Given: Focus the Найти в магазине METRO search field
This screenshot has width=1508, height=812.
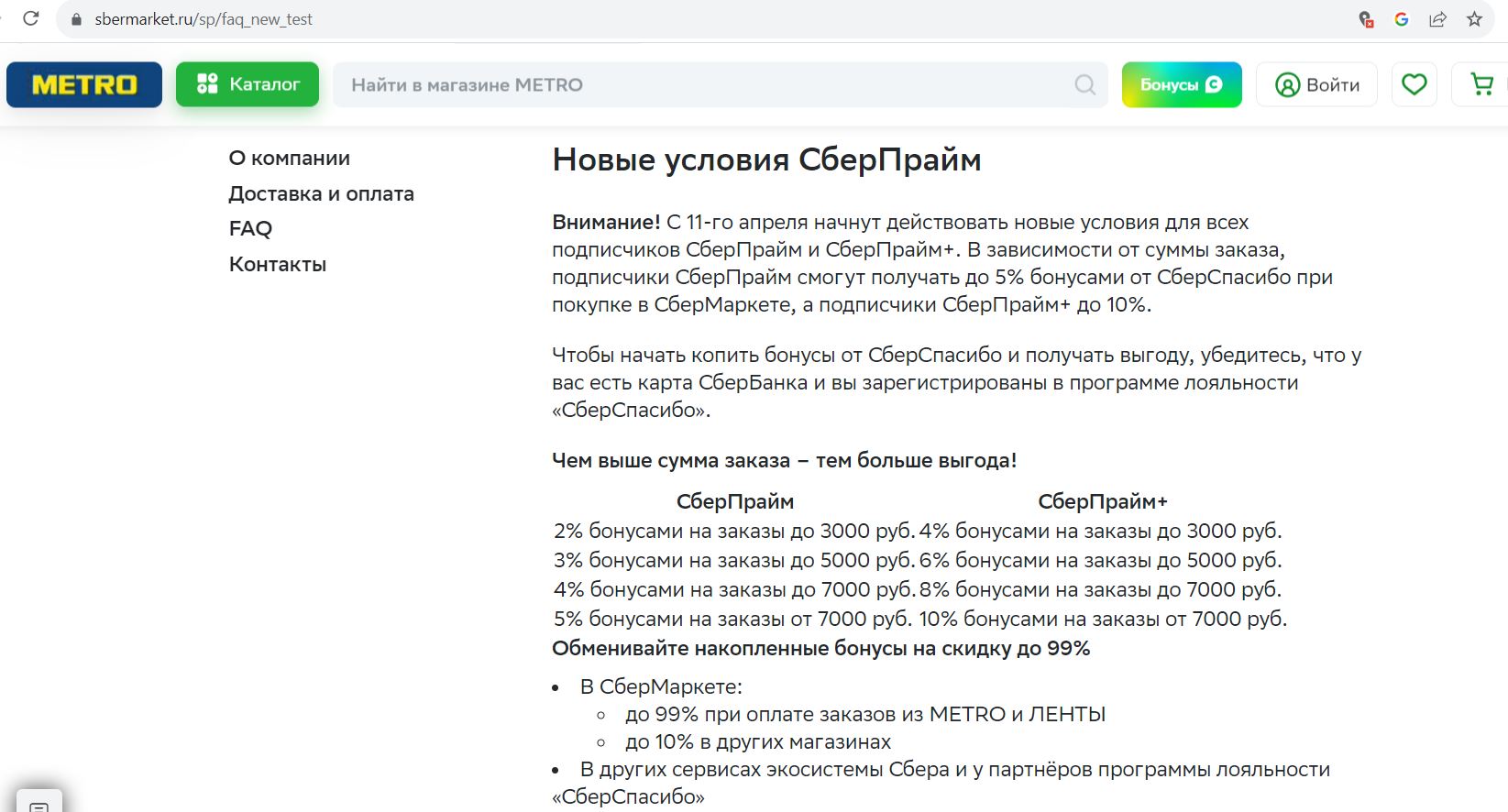Looking at the screenshot, I should (x=720, y=84).
